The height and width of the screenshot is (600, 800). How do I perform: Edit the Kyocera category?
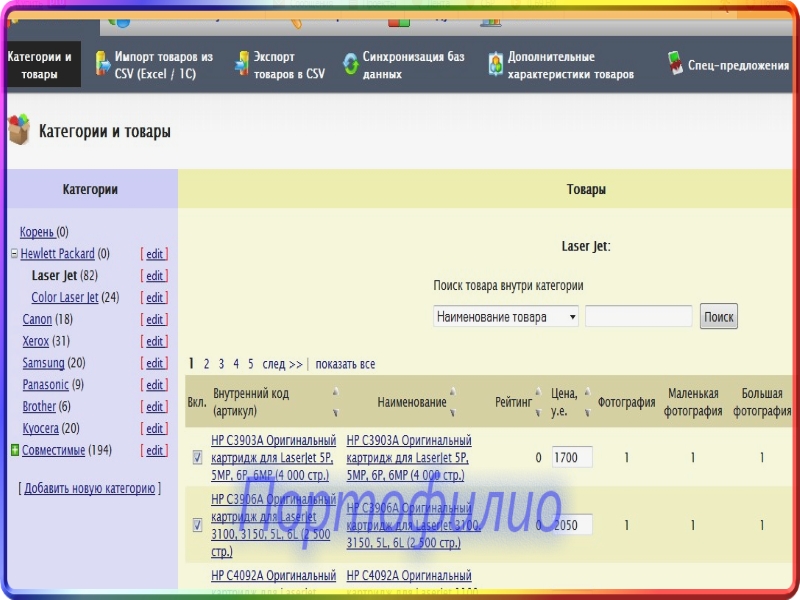[x=155, y=429]
